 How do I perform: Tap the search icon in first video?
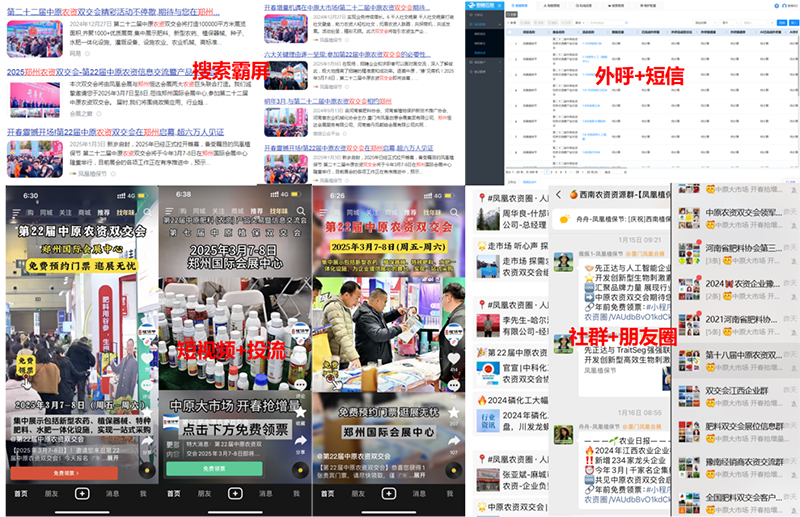(x=147, y=212)
